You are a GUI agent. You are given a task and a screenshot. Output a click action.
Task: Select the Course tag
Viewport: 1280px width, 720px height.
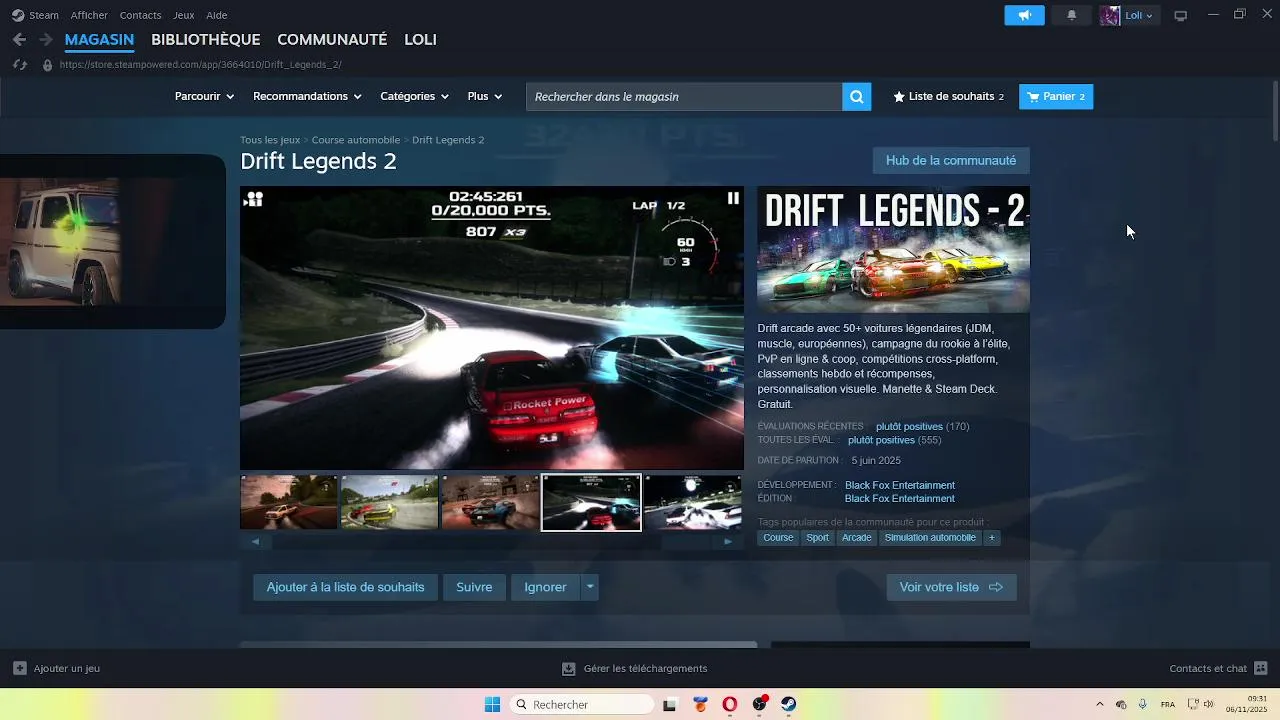coord(778,538)
